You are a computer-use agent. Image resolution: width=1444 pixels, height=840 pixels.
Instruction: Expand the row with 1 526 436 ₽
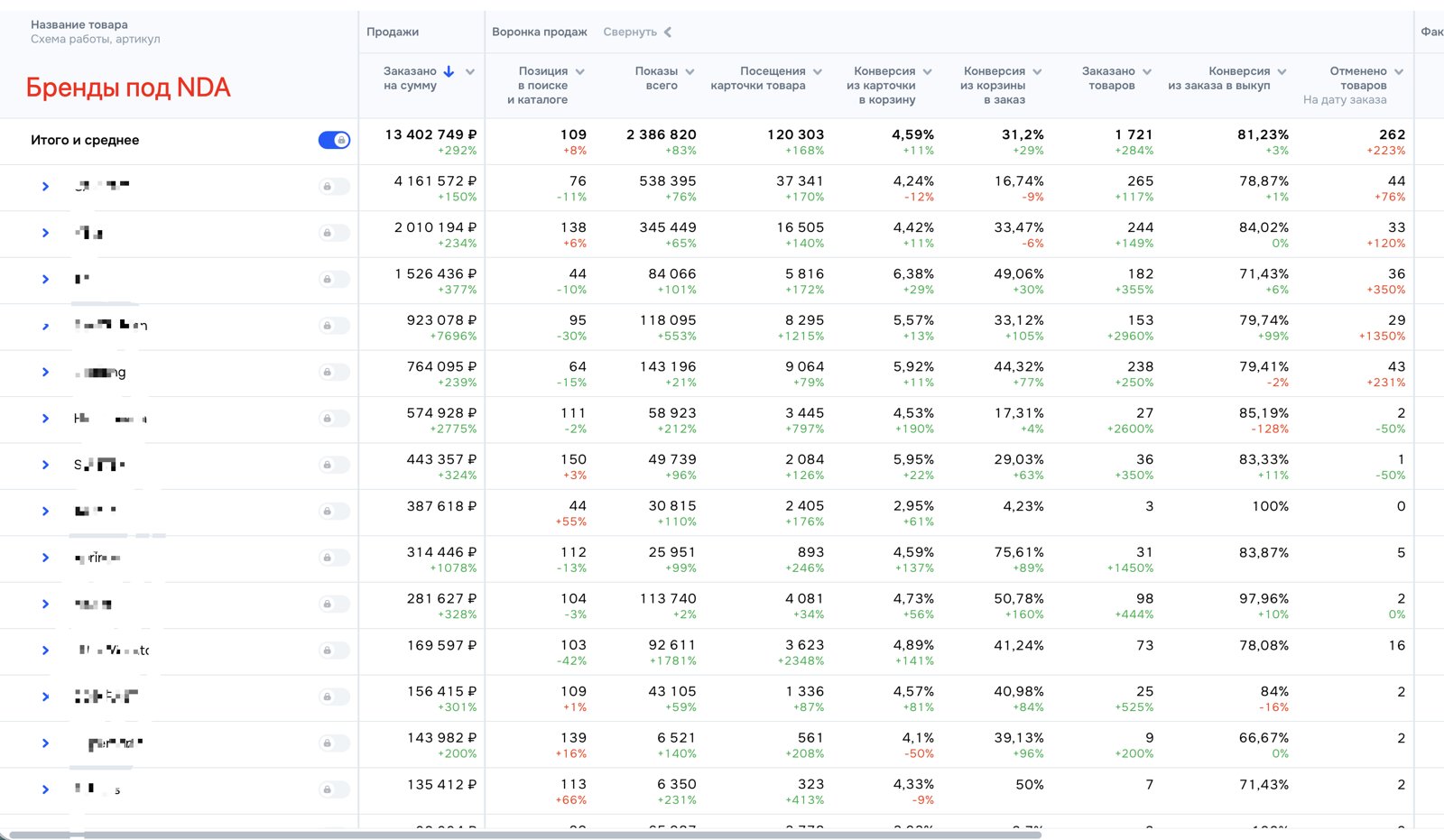tap(45, 280)
